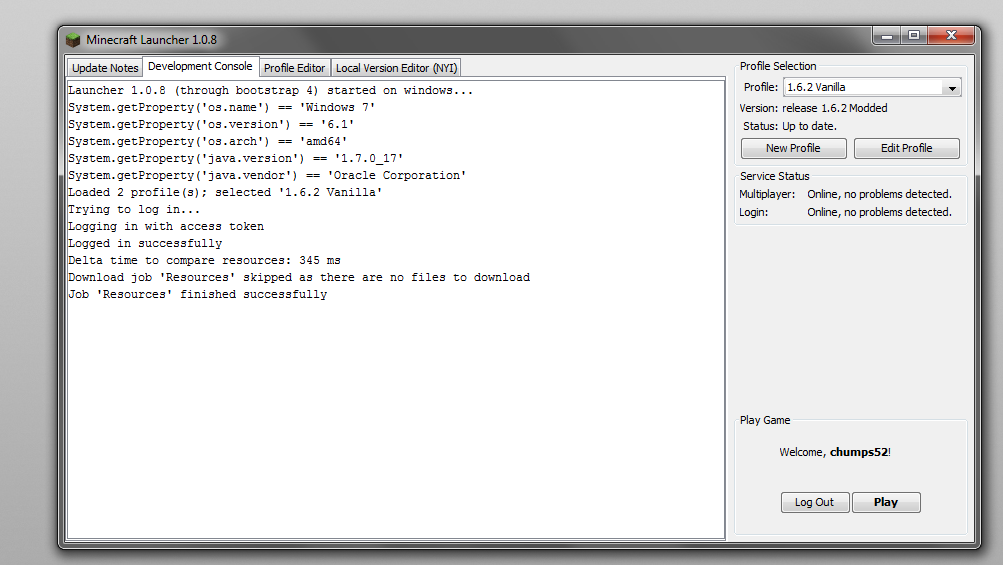1003x565 pixels.
Task: Switch to the Development Console tab
Action: click(x=200, y=66)
